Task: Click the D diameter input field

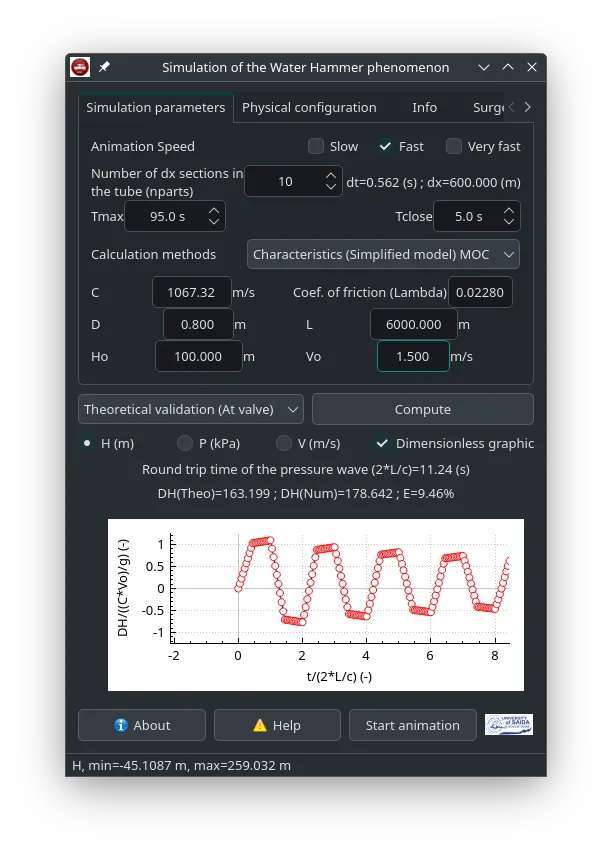Action: (x=198, y=325)
